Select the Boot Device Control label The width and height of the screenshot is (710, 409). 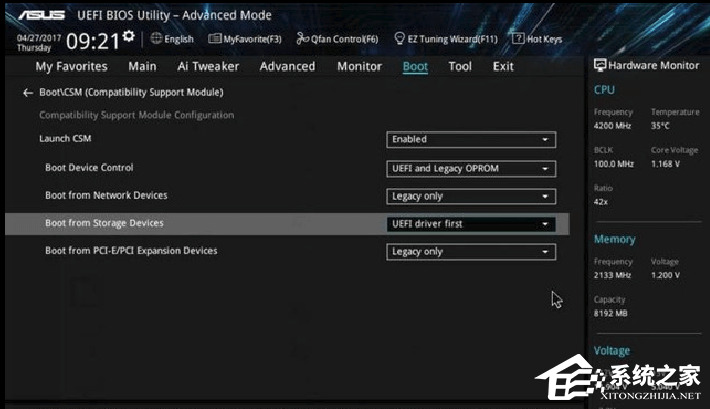point(89,168)
